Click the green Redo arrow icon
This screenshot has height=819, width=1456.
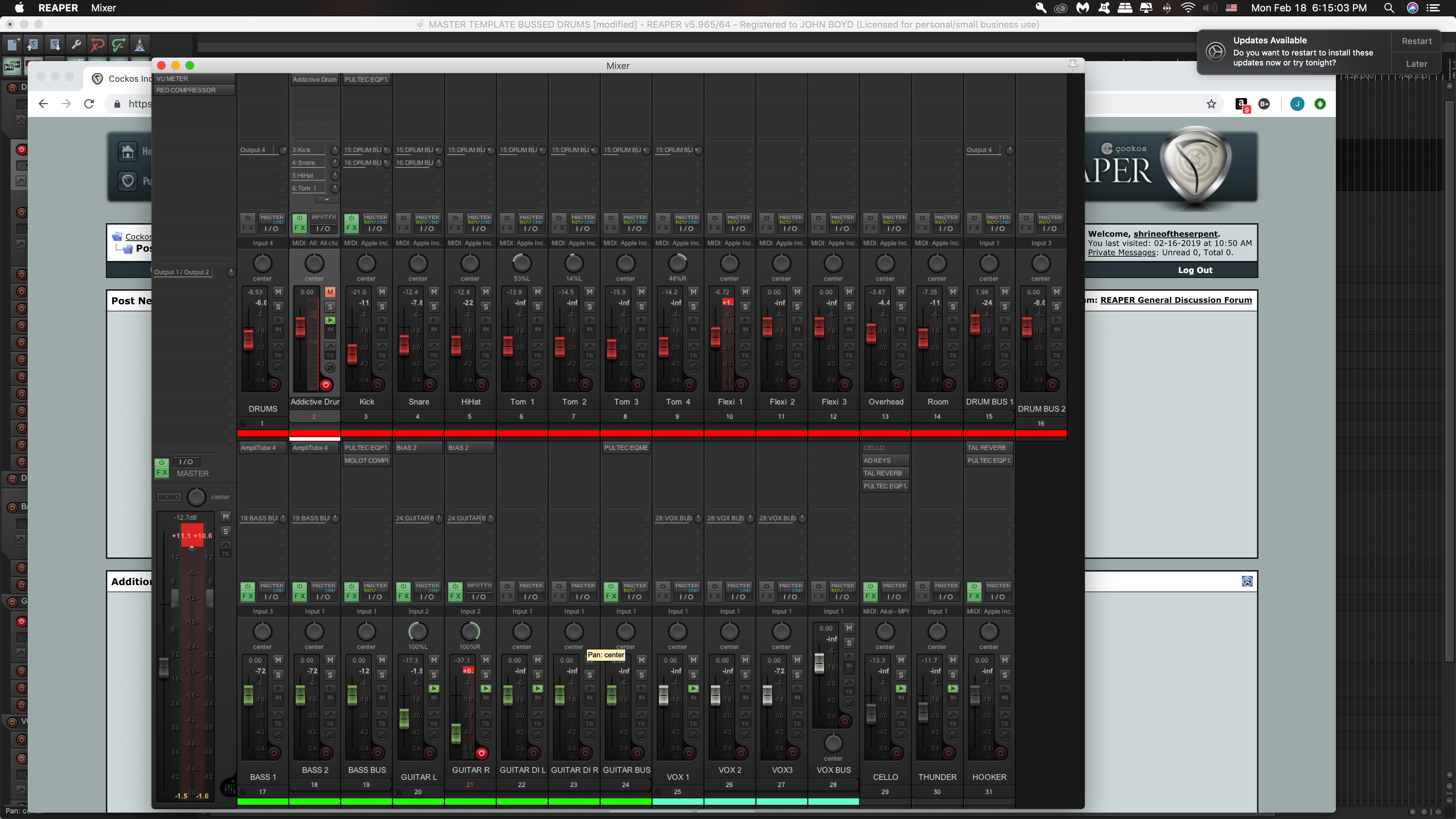(118, 44)
